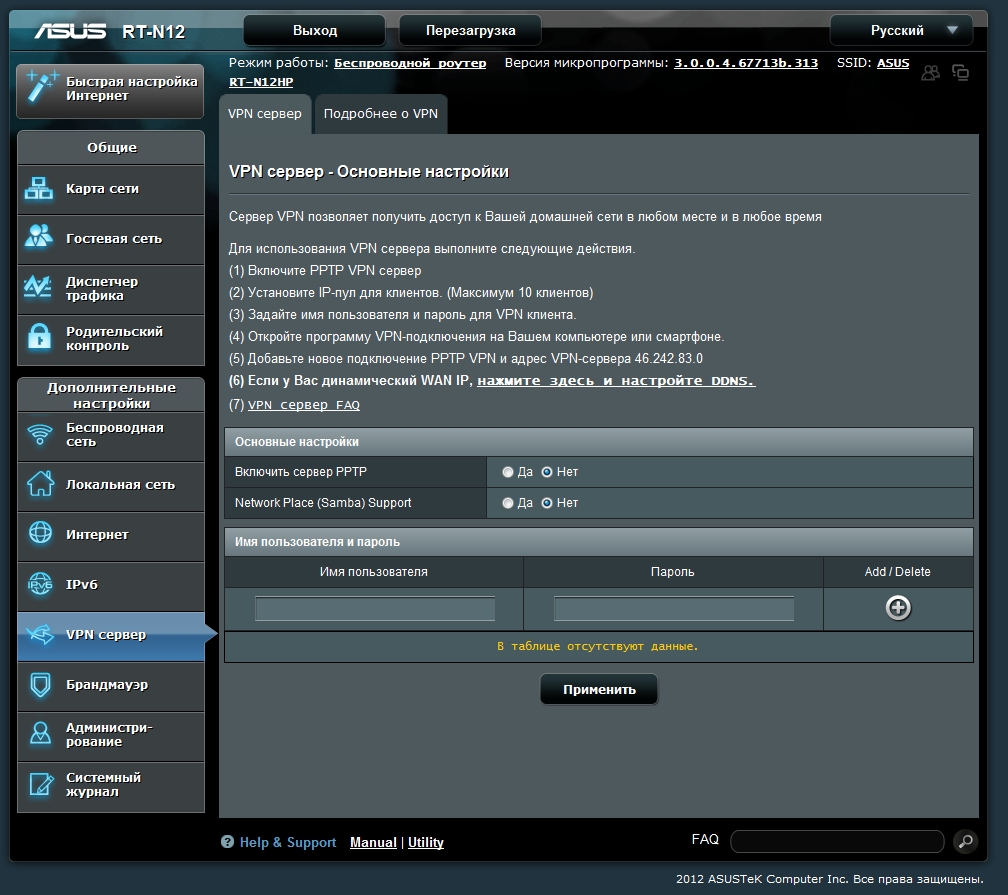
Task: Open Системный журнал menu item
Action: (x=111, y=786)
